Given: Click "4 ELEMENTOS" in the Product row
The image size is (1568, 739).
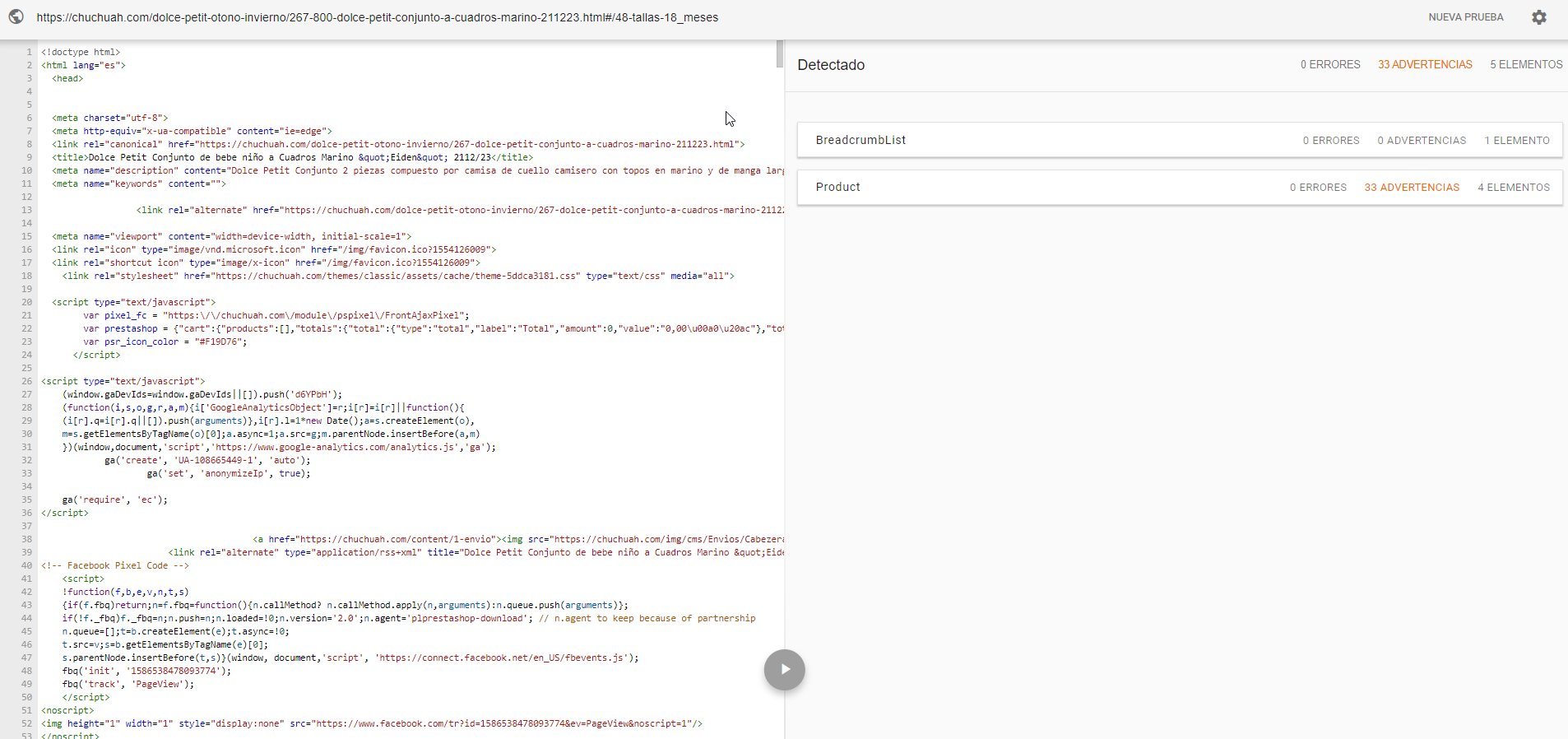Looking at the screenshot, I should coord(1514,188).
